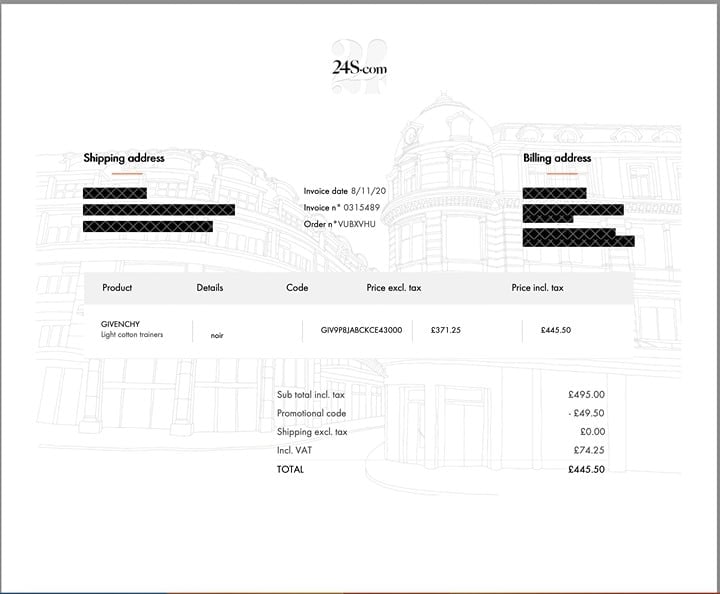Click the Promotional code label

[x=311, y=413]
